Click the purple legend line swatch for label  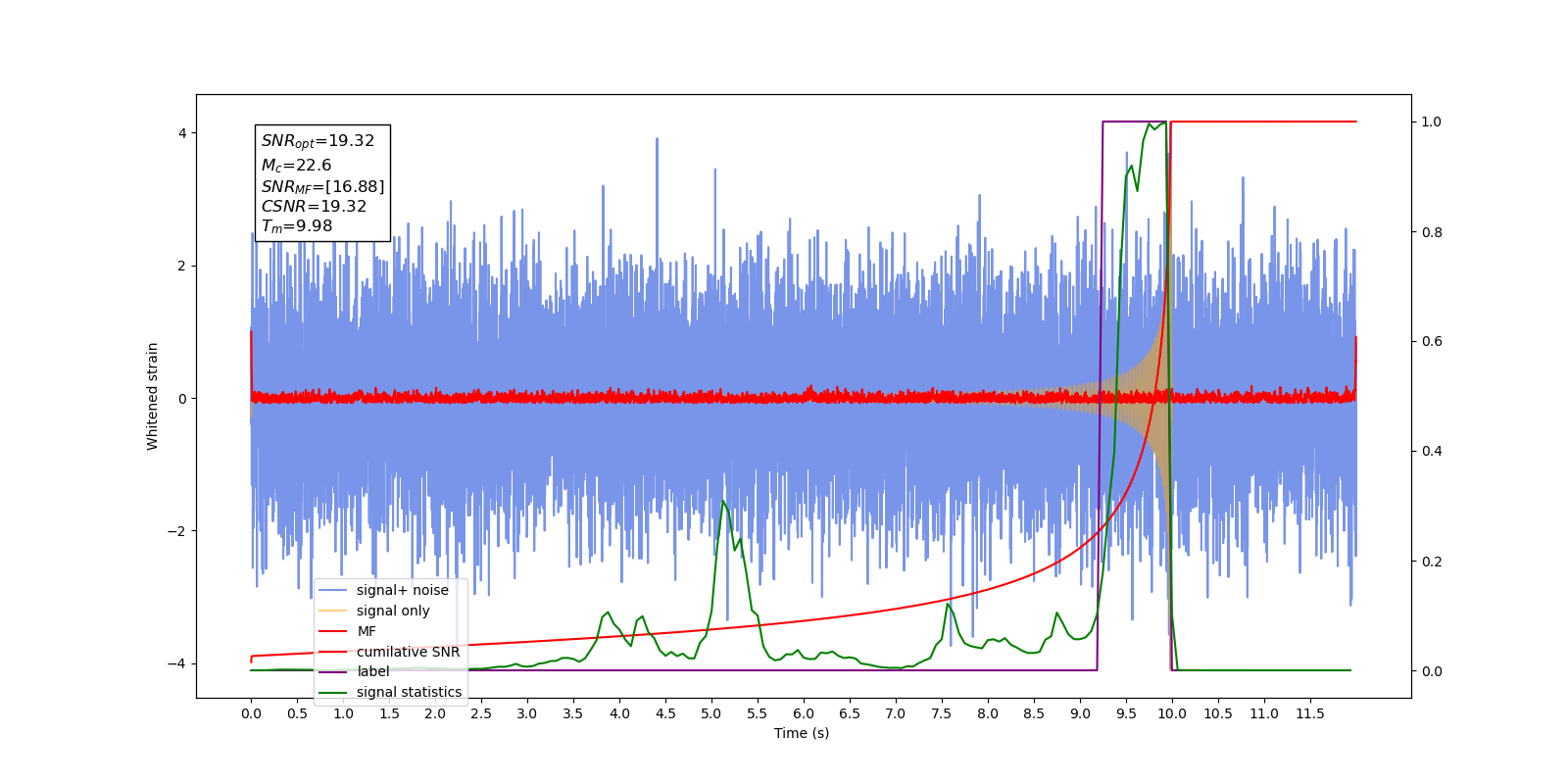pyautogui.click(x=333, y=671)
